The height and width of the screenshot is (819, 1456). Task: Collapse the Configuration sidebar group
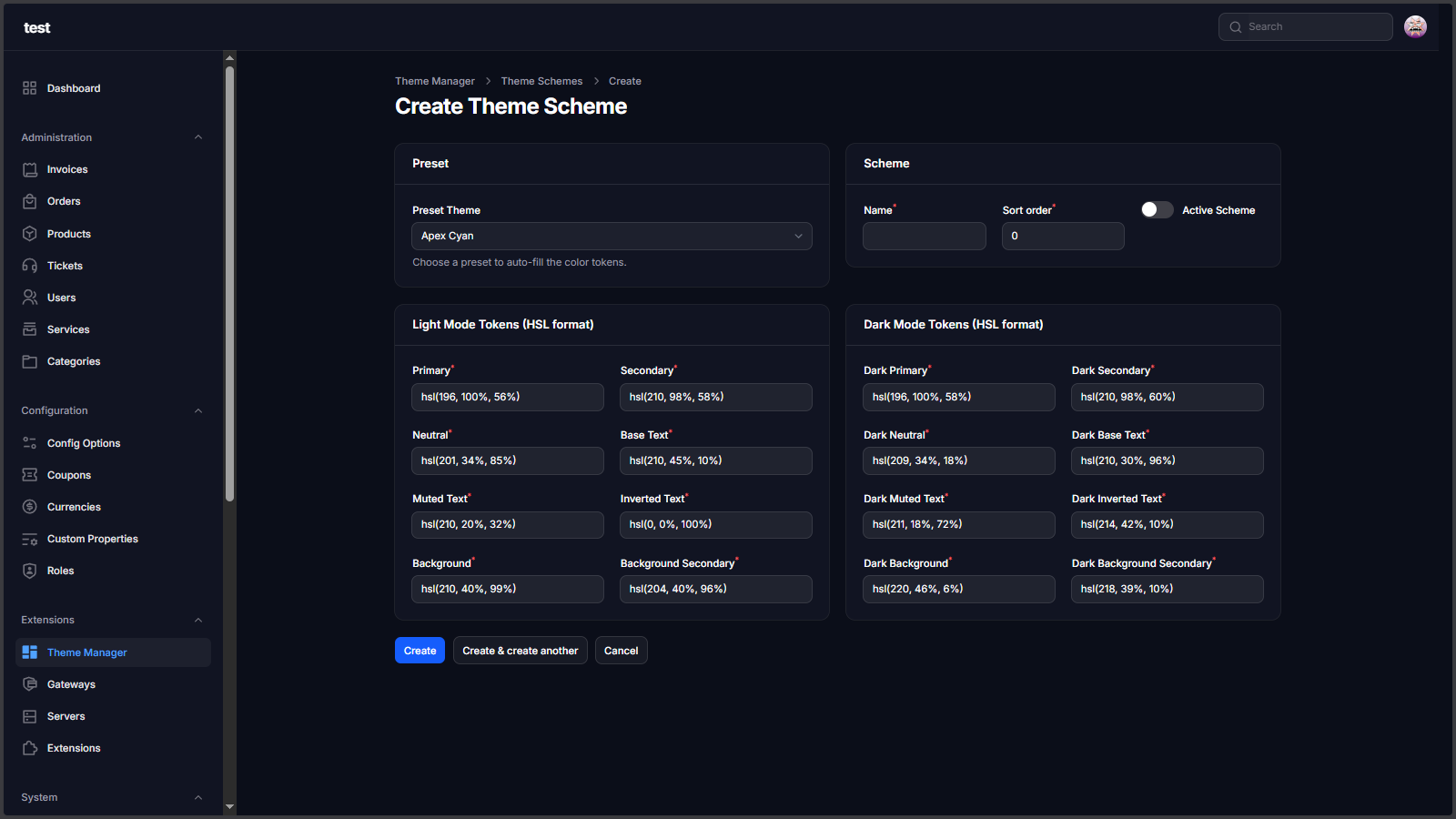click(x=198, y=410)
